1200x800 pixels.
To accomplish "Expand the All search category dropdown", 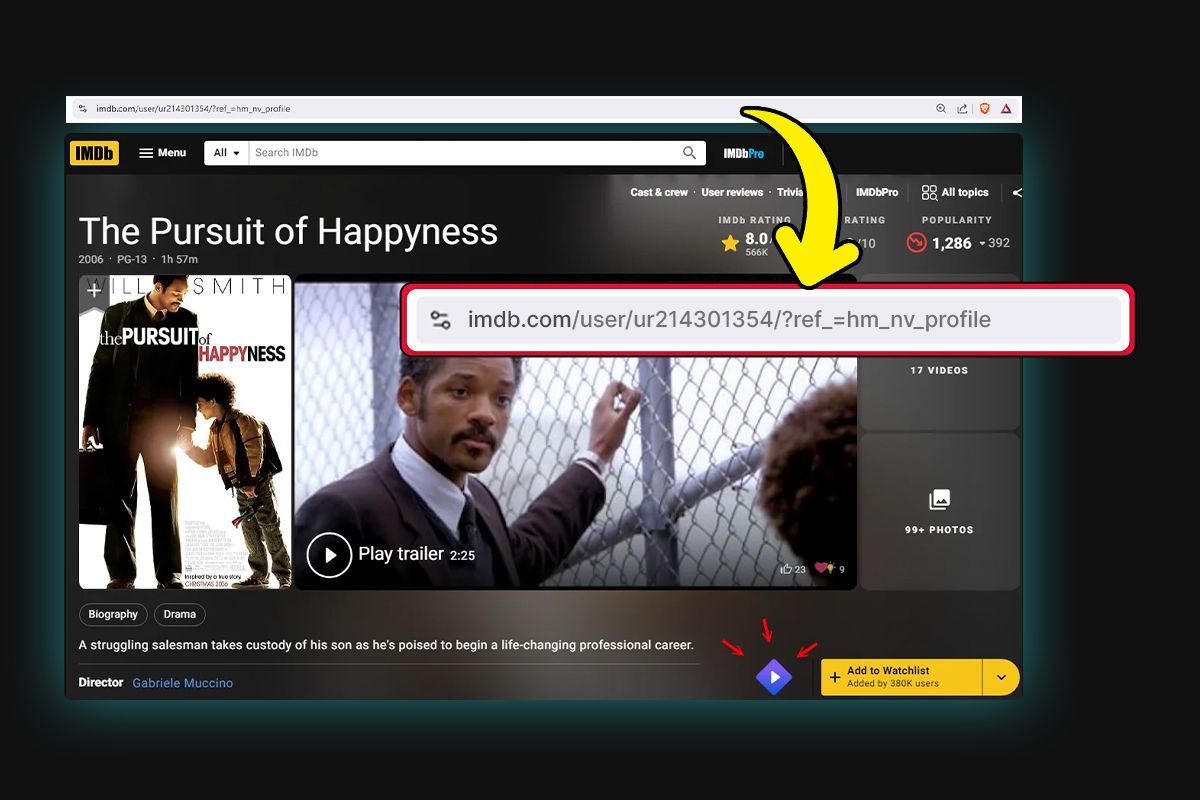I will [227, 153].
